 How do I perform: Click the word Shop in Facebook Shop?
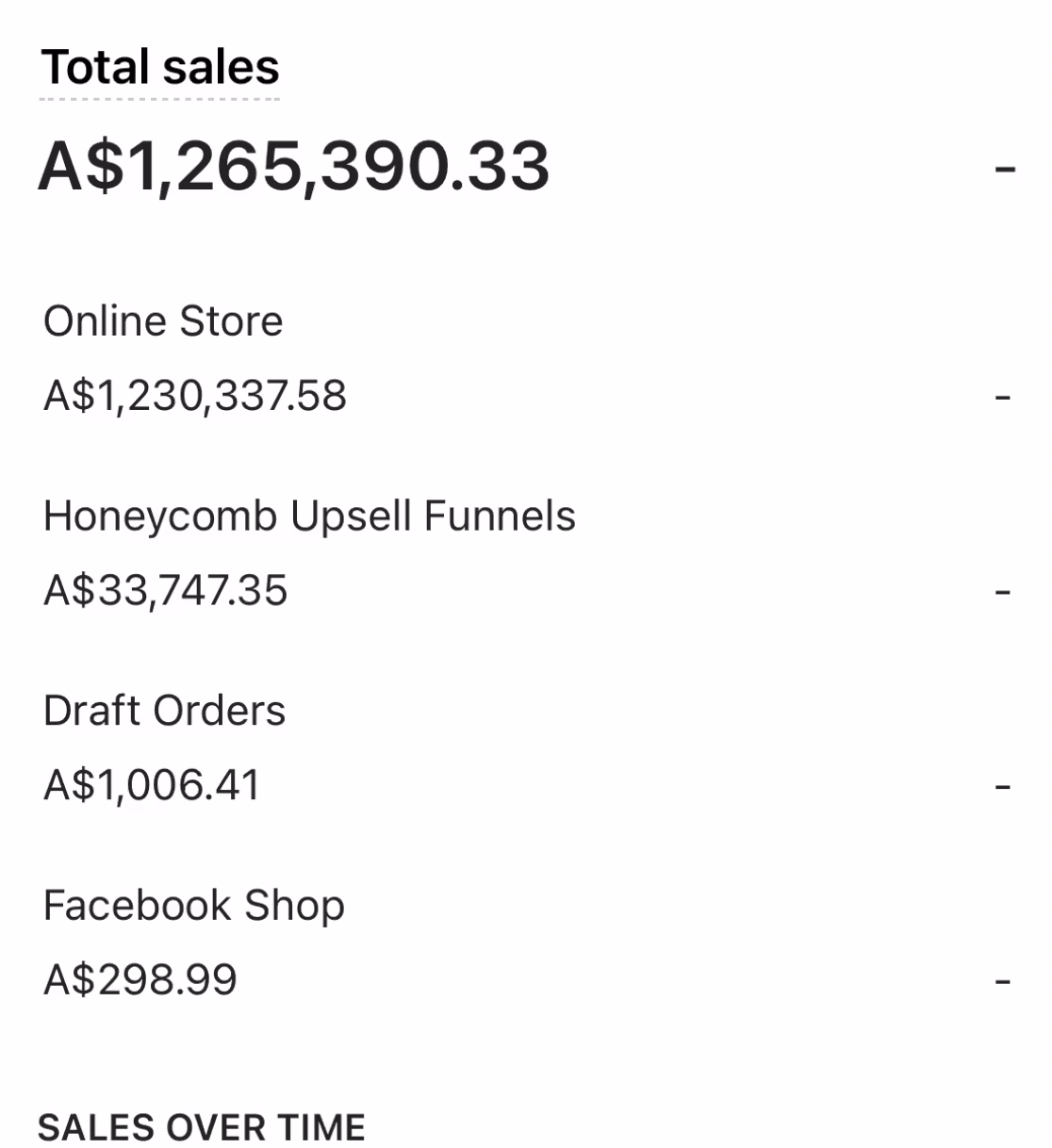pos(295,906)
